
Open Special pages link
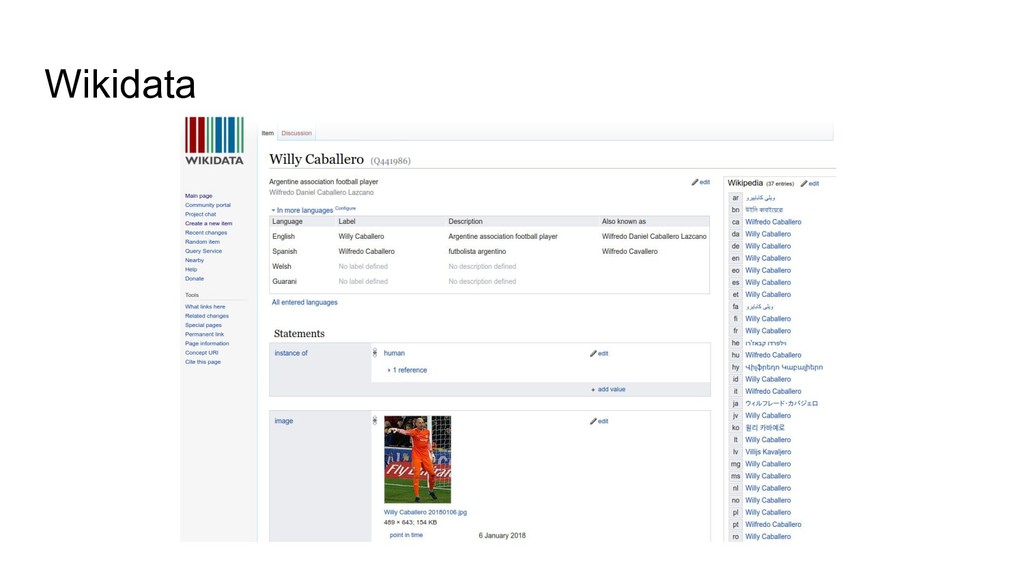pyautogui.click(x=203, y=325)
